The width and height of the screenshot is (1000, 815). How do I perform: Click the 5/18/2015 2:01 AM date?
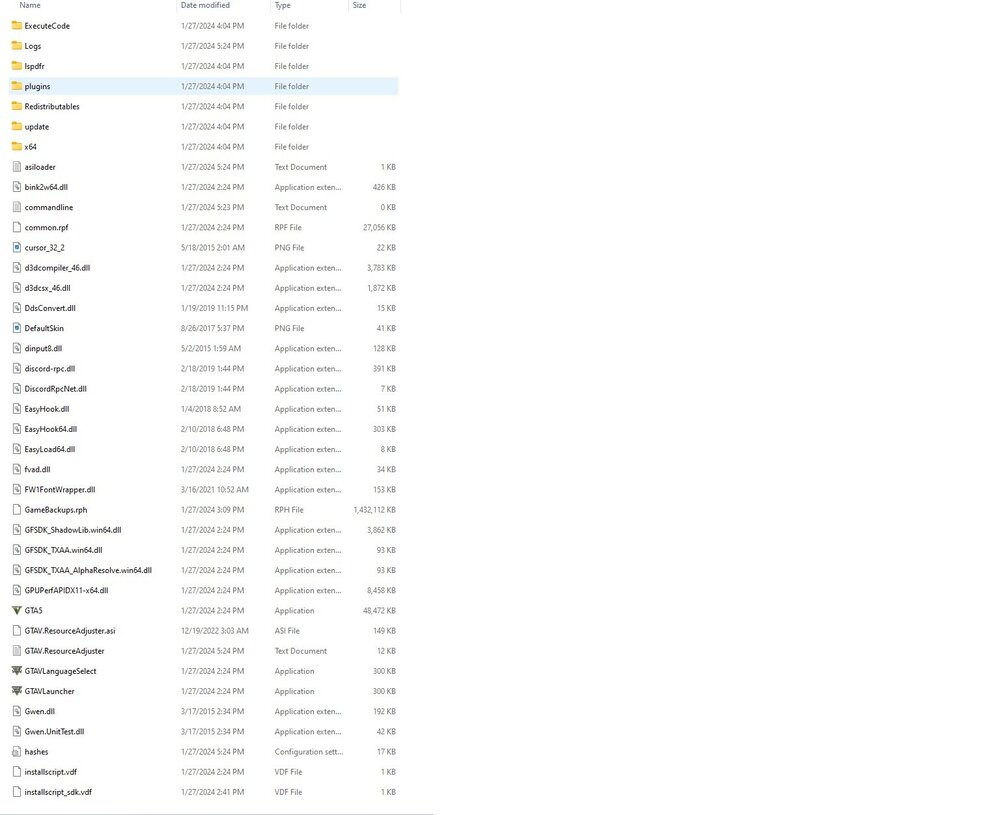click(212, 247)
